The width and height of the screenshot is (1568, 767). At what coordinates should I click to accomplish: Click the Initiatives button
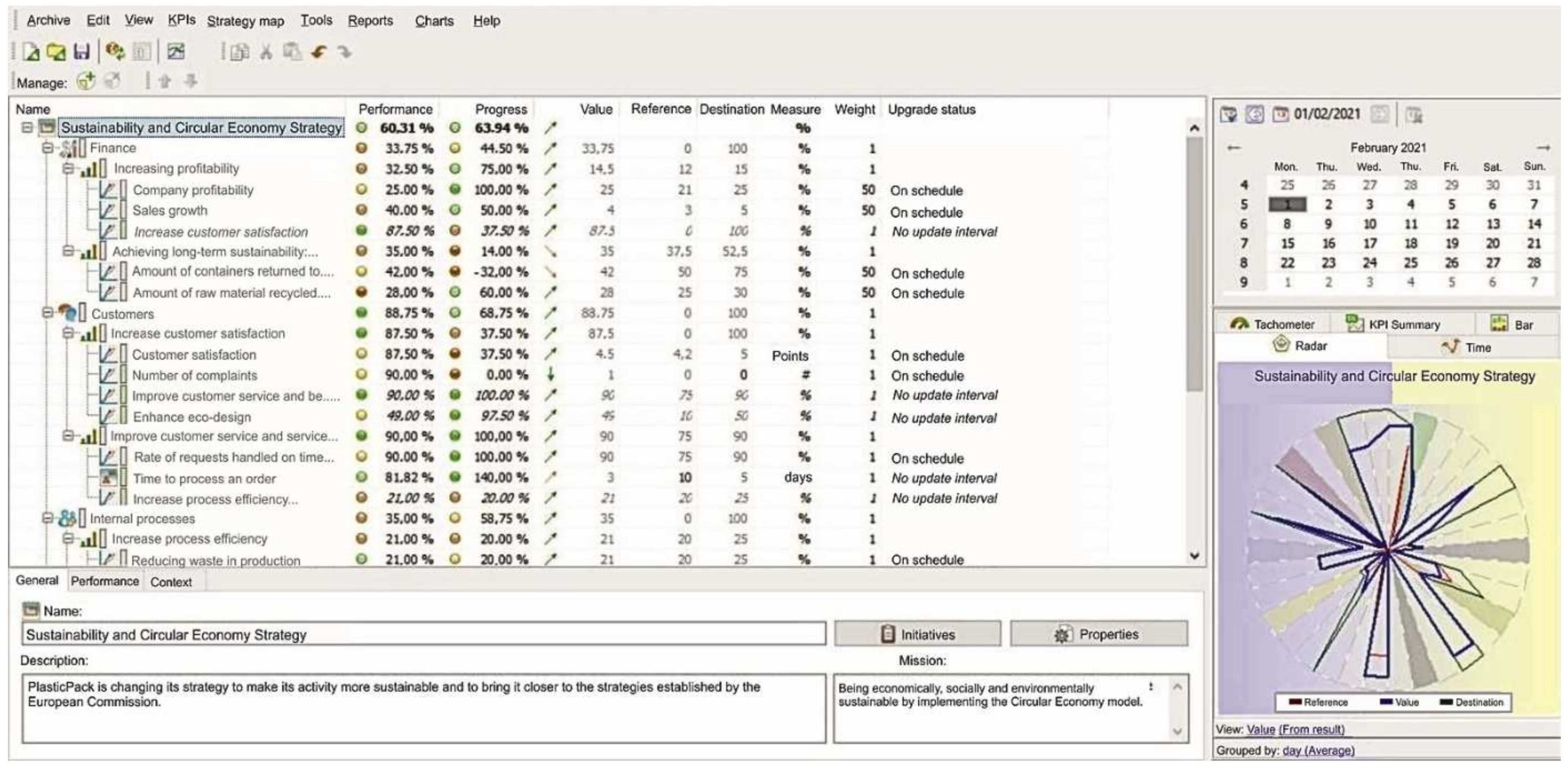917,634
